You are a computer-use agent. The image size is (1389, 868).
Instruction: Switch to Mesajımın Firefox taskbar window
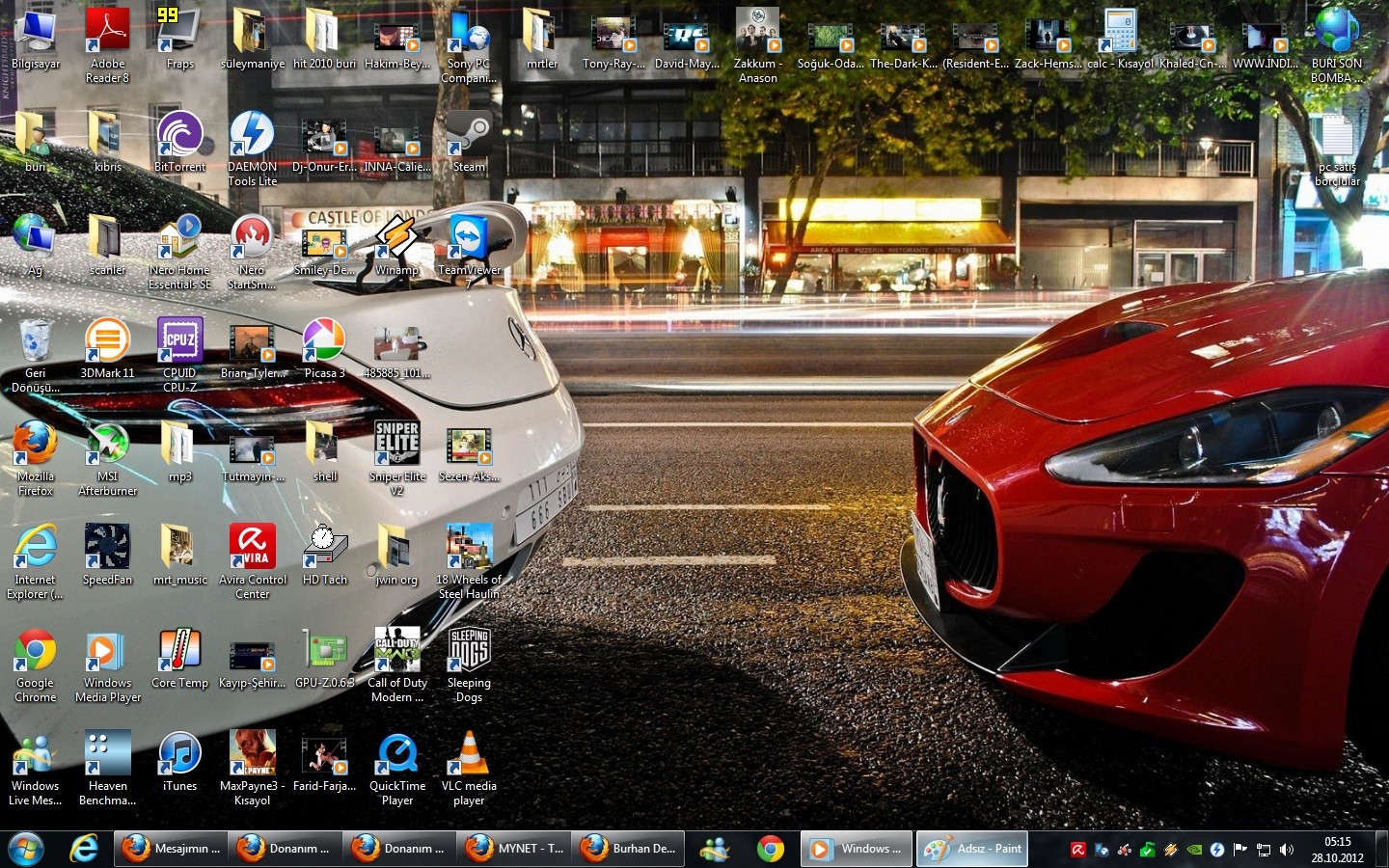pyautogui.click(x=170, y=849)
